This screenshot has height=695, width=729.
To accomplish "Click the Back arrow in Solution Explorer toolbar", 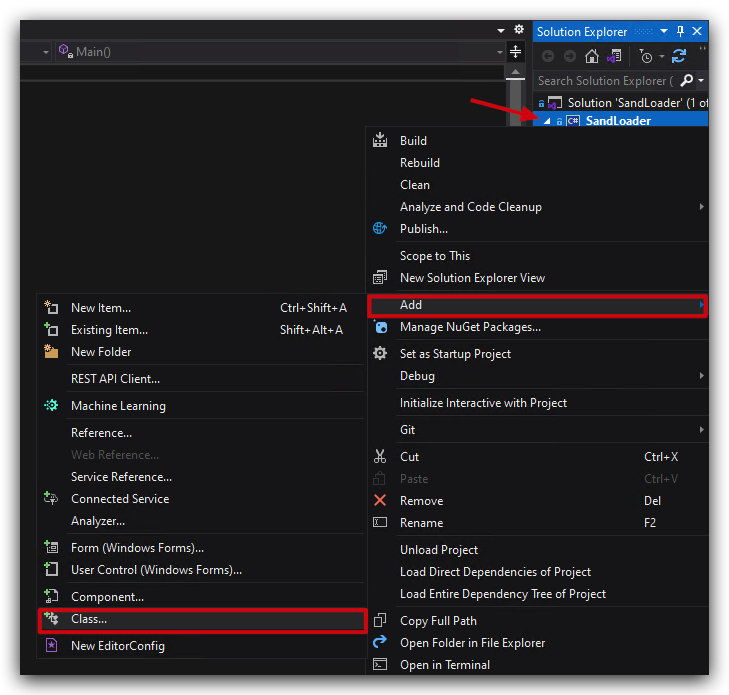I will 548,56.
